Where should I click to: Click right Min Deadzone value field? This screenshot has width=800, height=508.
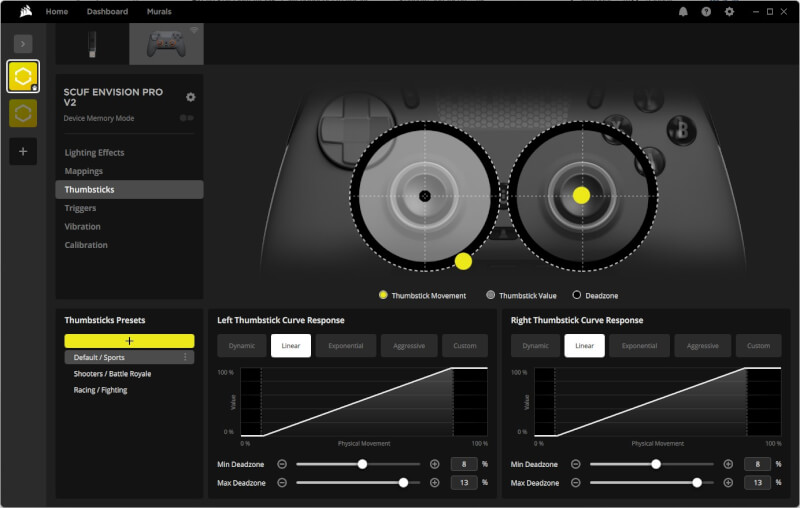[758, 464]
